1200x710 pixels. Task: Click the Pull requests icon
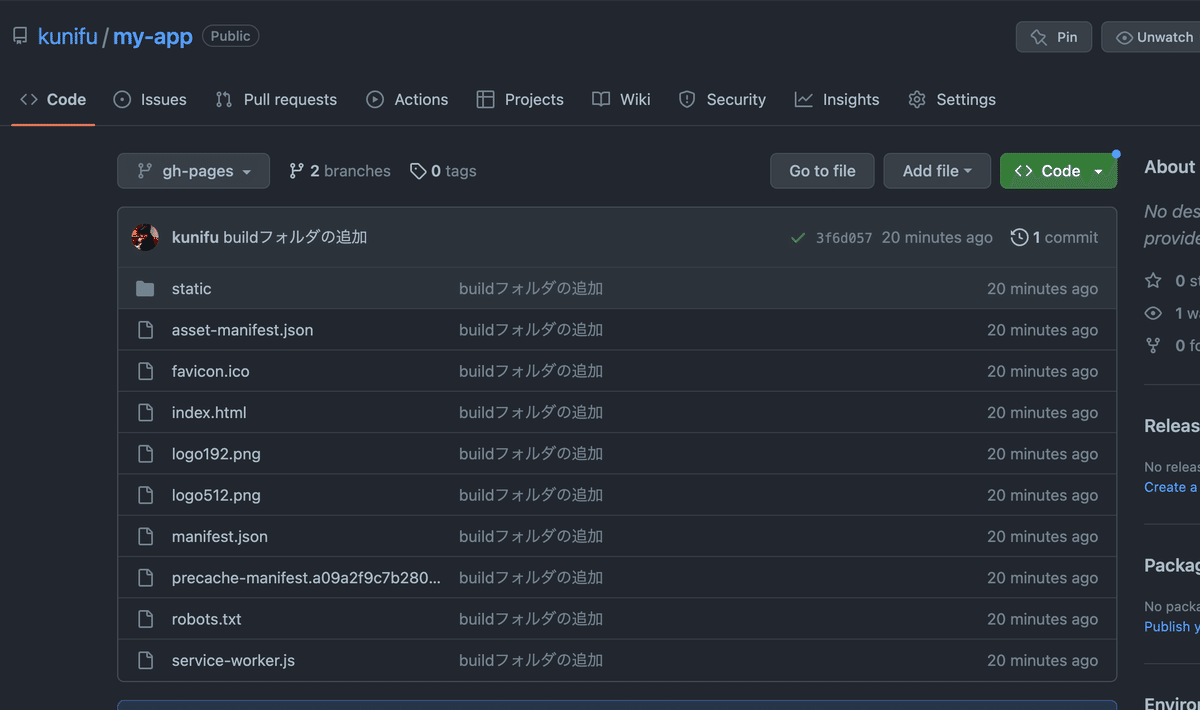click(222, 99)
